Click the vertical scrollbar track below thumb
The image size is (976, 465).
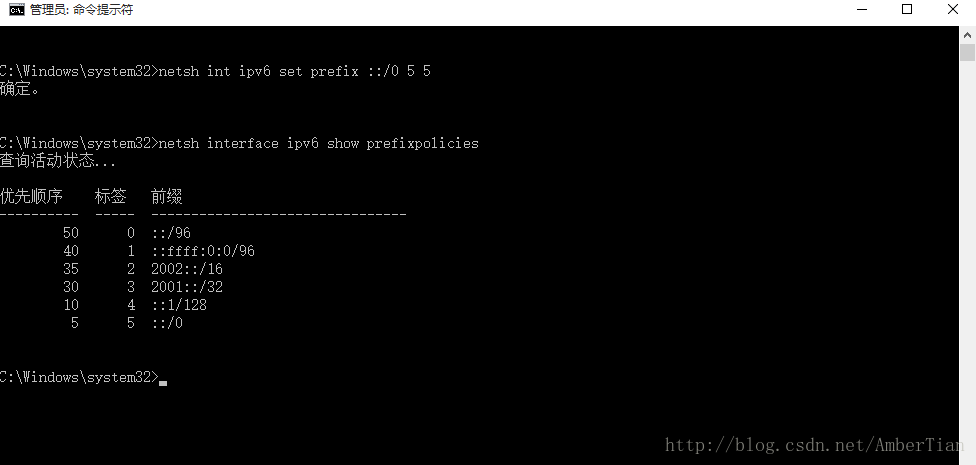click(967, 261)
